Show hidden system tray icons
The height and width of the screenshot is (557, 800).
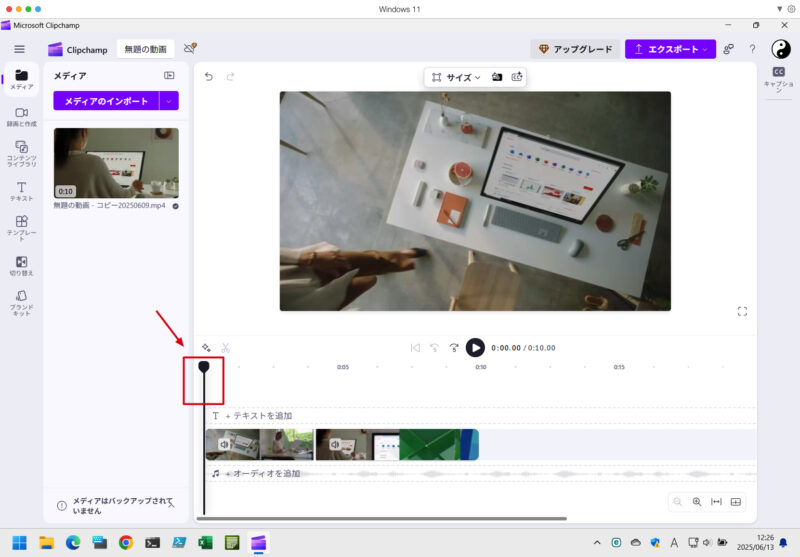tap(597, 543)
